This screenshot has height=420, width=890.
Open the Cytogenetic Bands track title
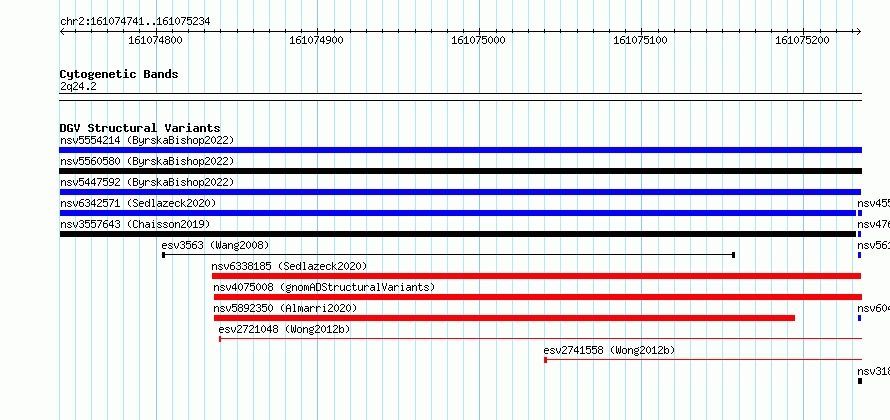point(119,74)
